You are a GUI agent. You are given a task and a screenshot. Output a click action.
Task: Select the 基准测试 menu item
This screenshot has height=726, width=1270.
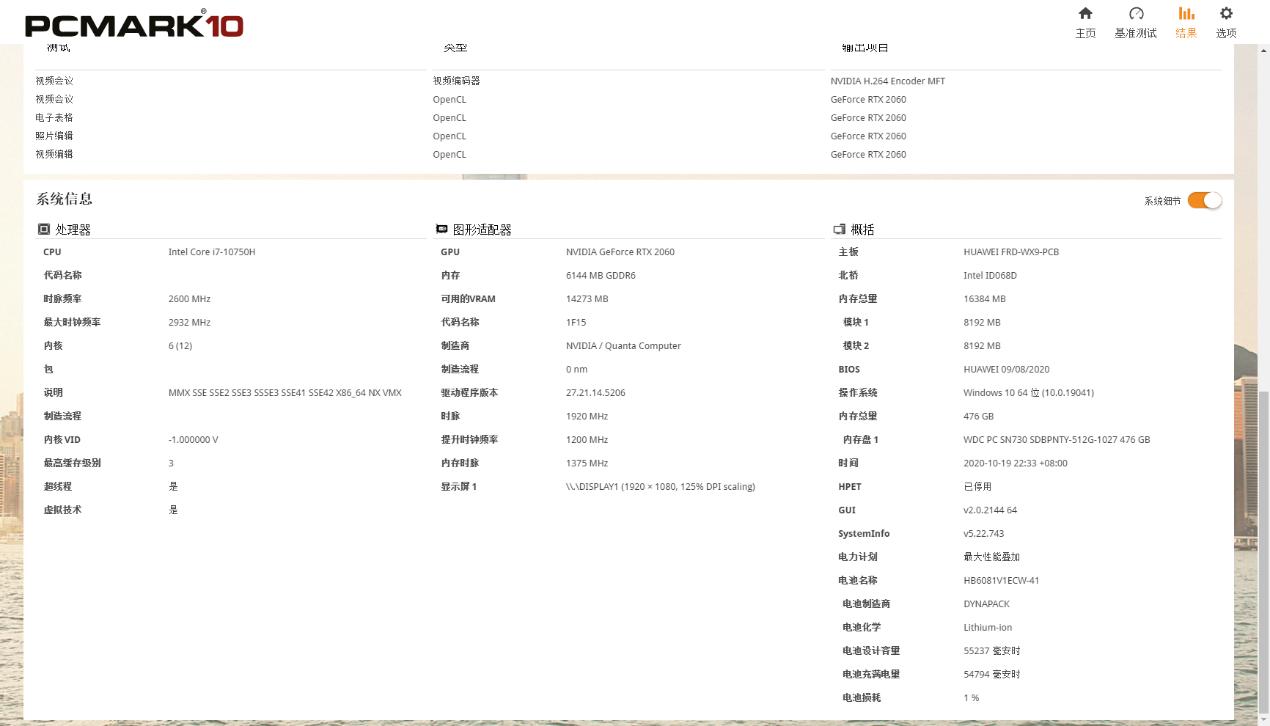tap(1136, 32)
